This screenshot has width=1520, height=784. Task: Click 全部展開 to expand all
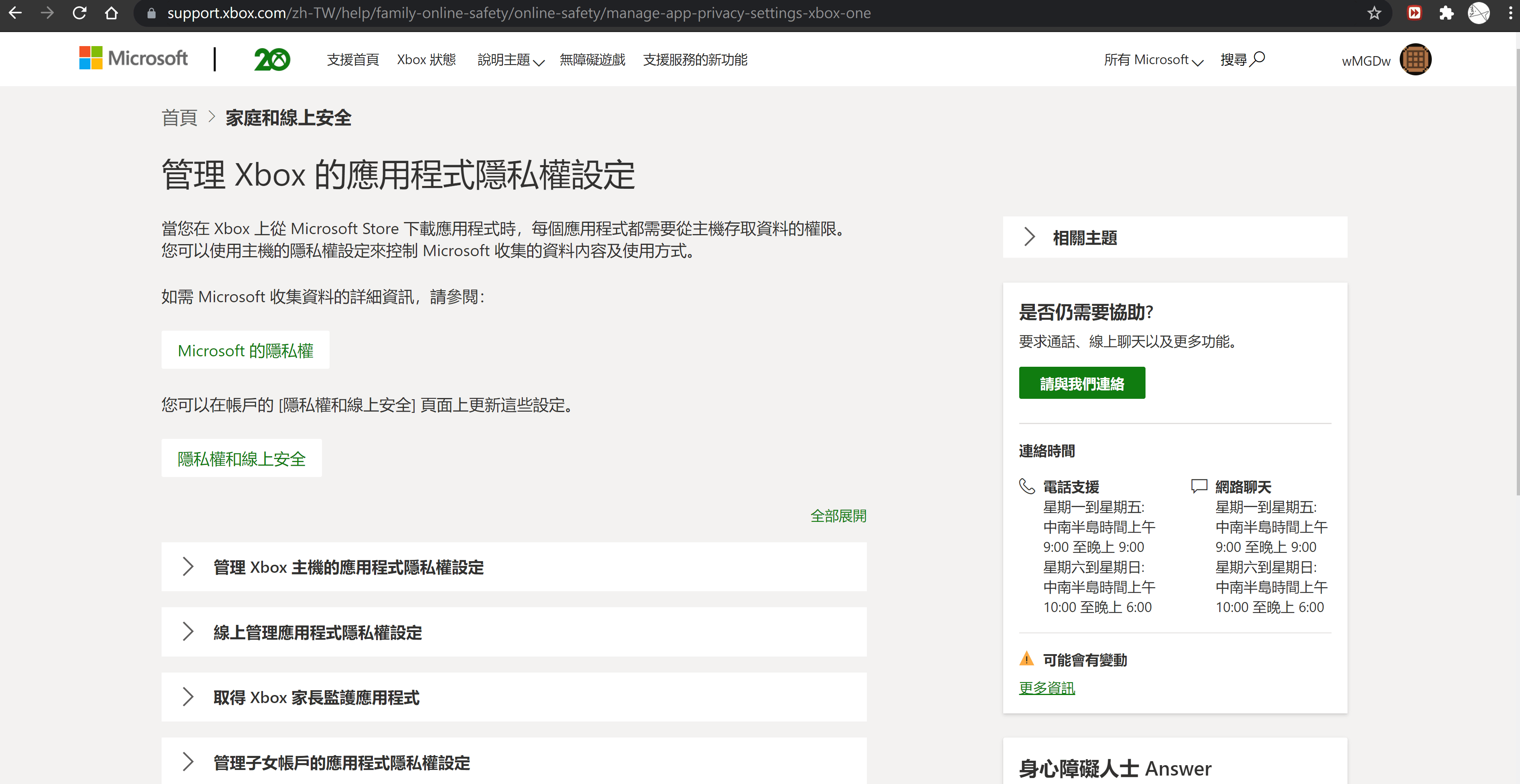(x=838, y=515)
